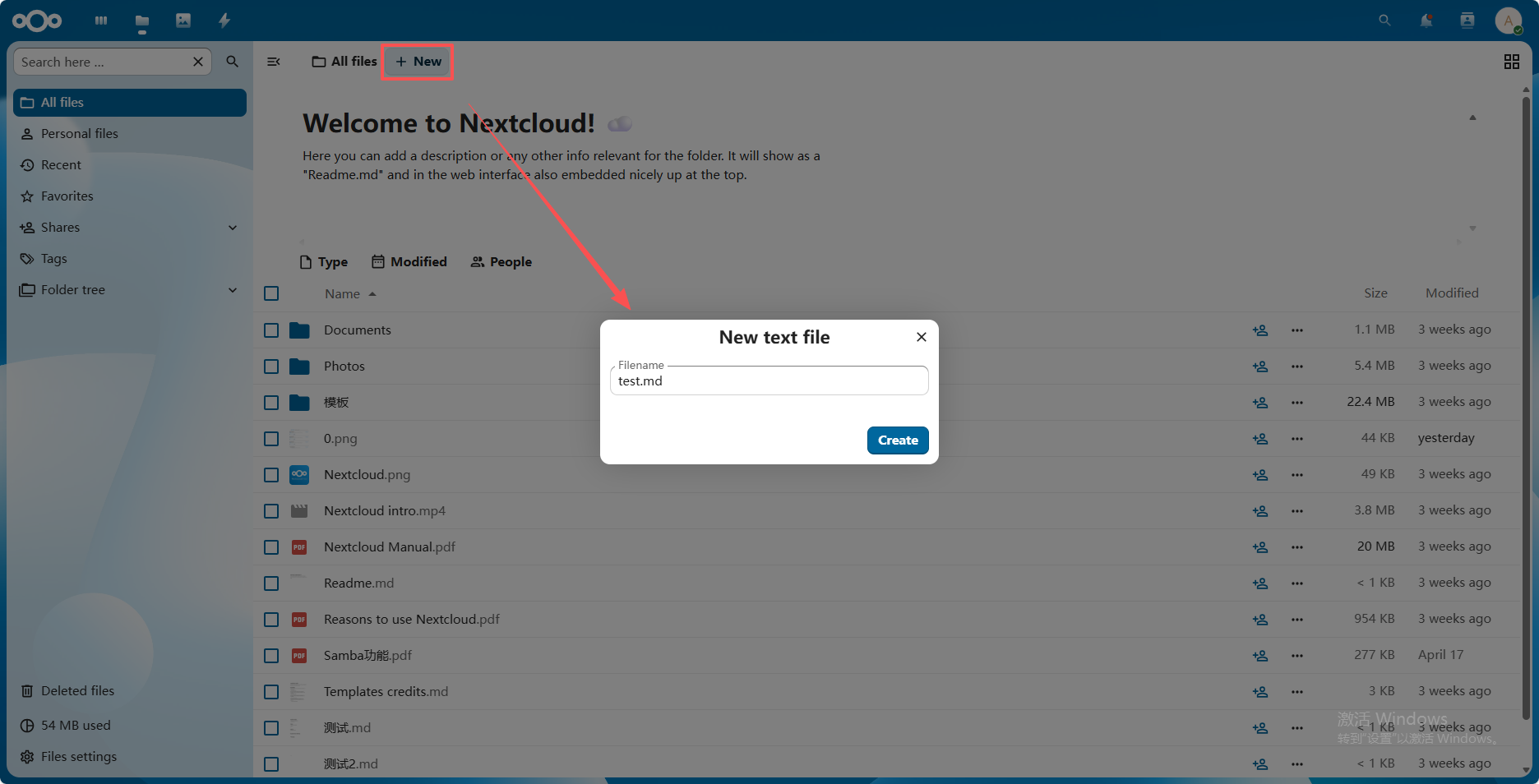Open the Files app icon in header
The width and height of the screenshot is (1539, 784).
(x=142, y=21)
